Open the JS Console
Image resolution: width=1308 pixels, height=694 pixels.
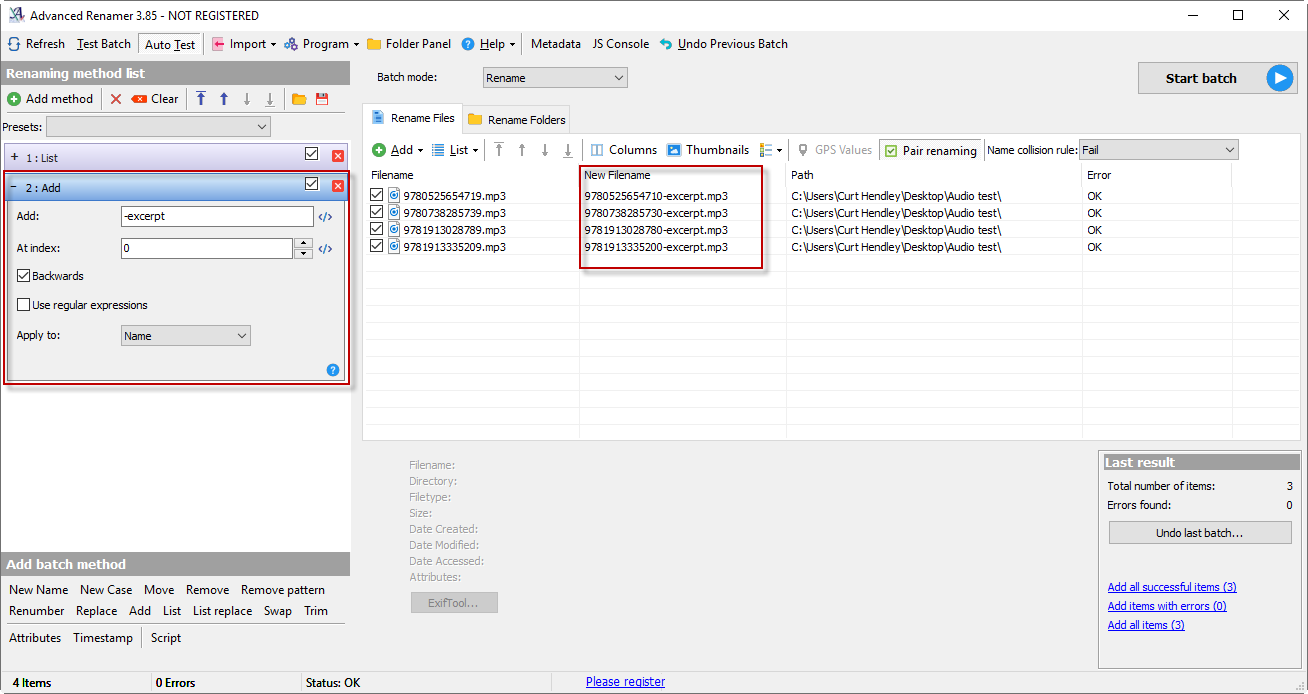coord(621,44)
